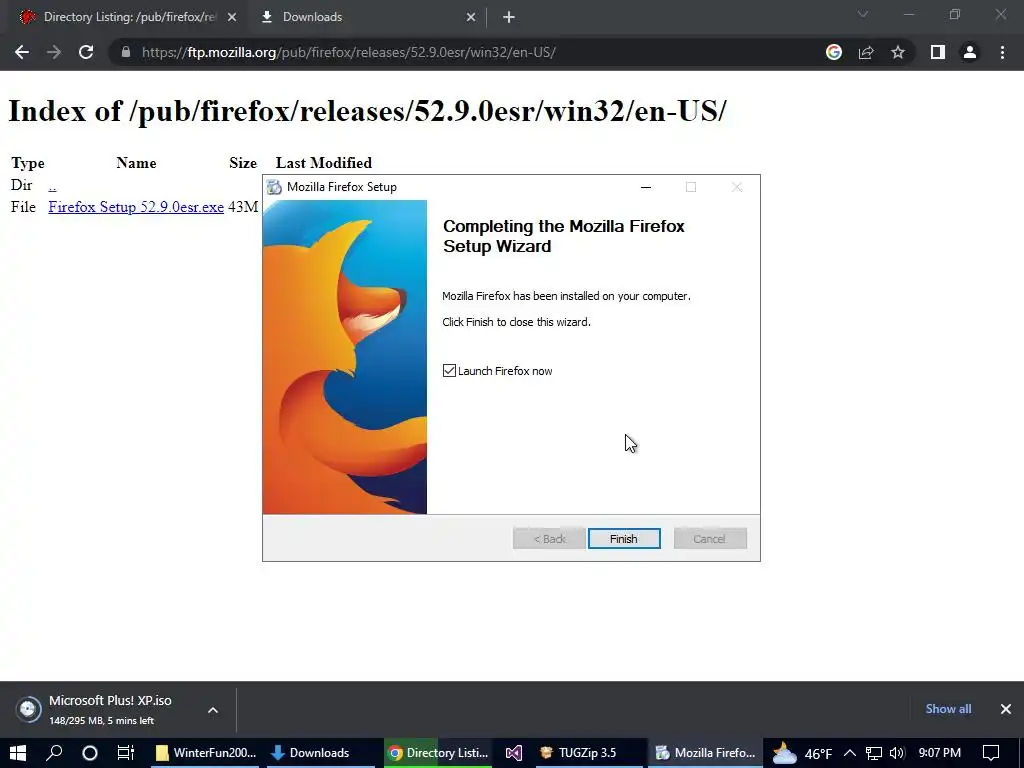
Task: Open clock showing 9:07 PM
Action: click(x=940, y=753)
